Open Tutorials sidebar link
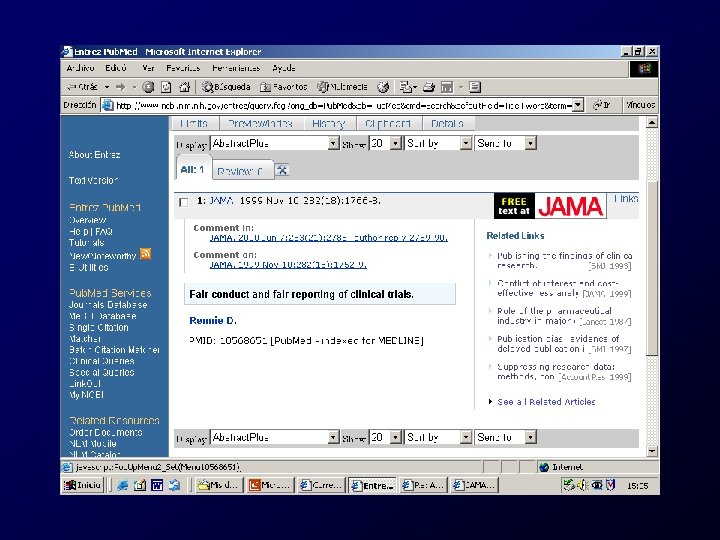Screen dimensions: 720x540 (87, 242)
